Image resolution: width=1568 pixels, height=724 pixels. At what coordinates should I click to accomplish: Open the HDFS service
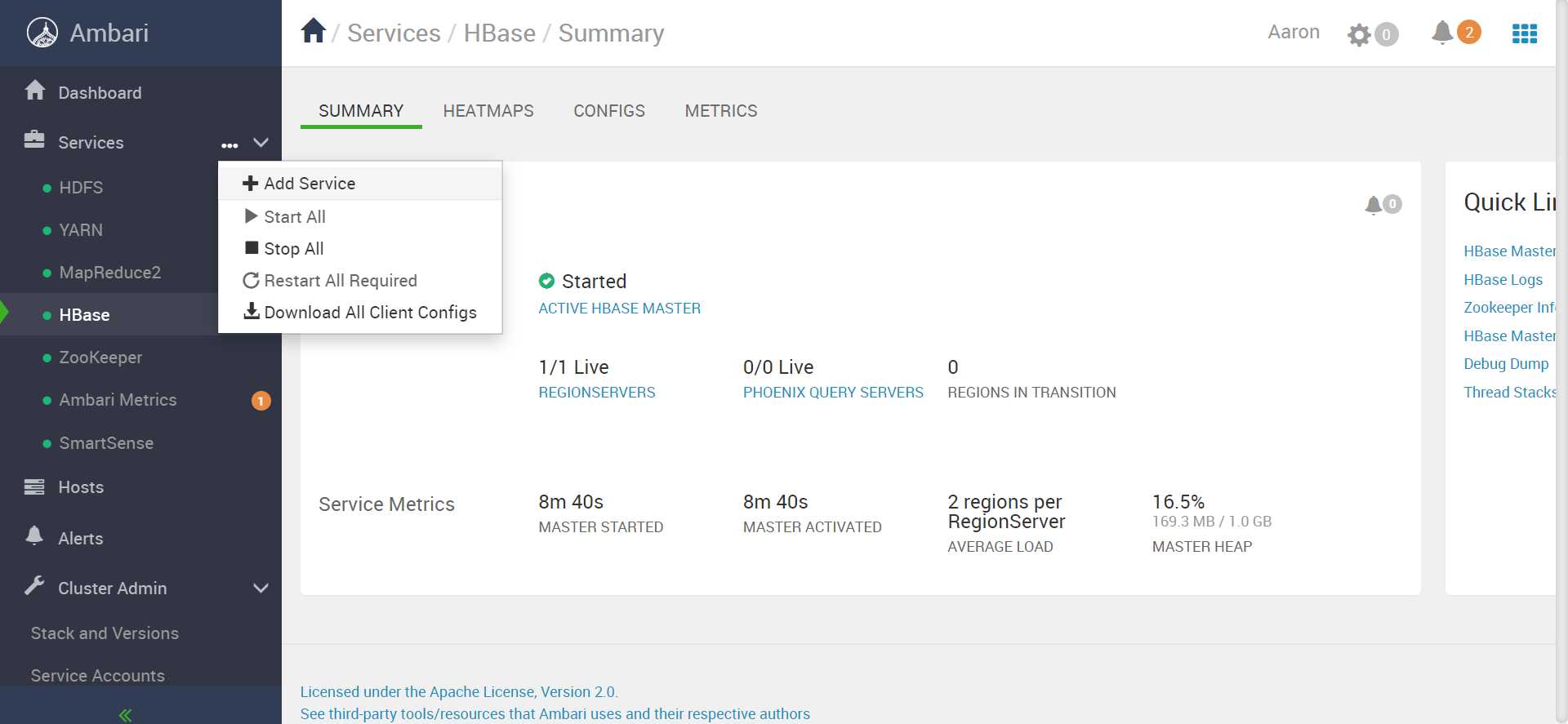tap(81, 188)
